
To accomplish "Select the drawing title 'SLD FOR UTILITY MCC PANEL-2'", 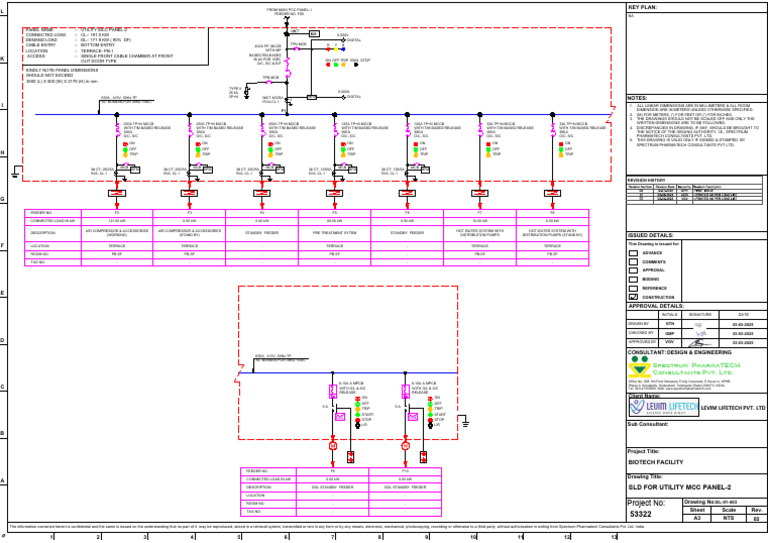I will pos(680,487).
